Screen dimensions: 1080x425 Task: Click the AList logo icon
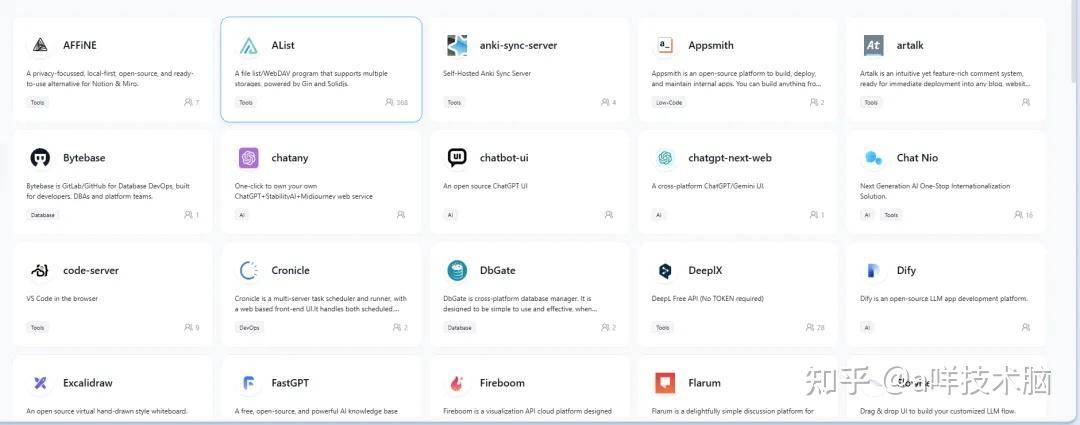[x=249, y=45]
